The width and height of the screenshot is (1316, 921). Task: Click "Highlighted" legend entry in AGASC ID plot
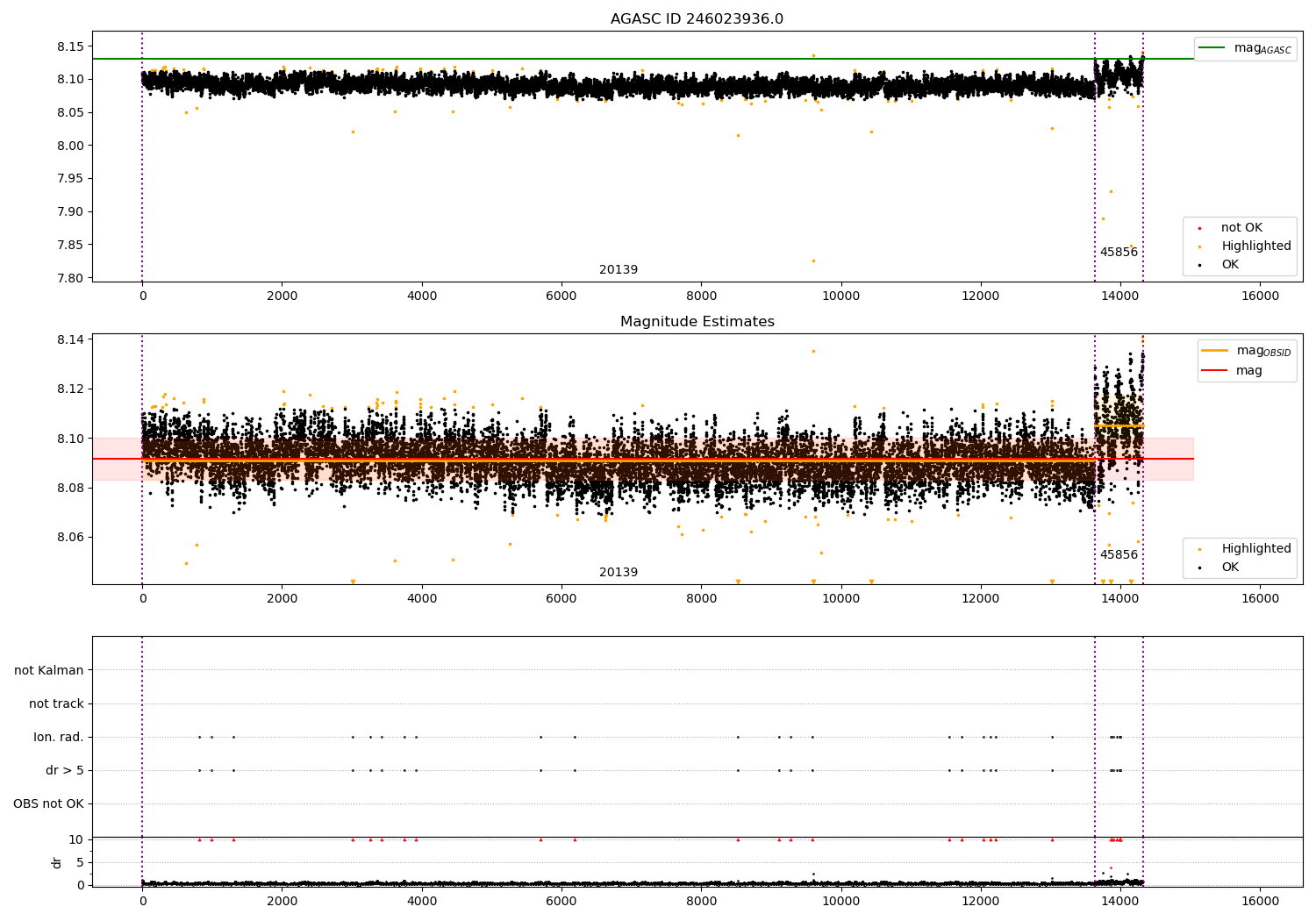pos(1245,246)
